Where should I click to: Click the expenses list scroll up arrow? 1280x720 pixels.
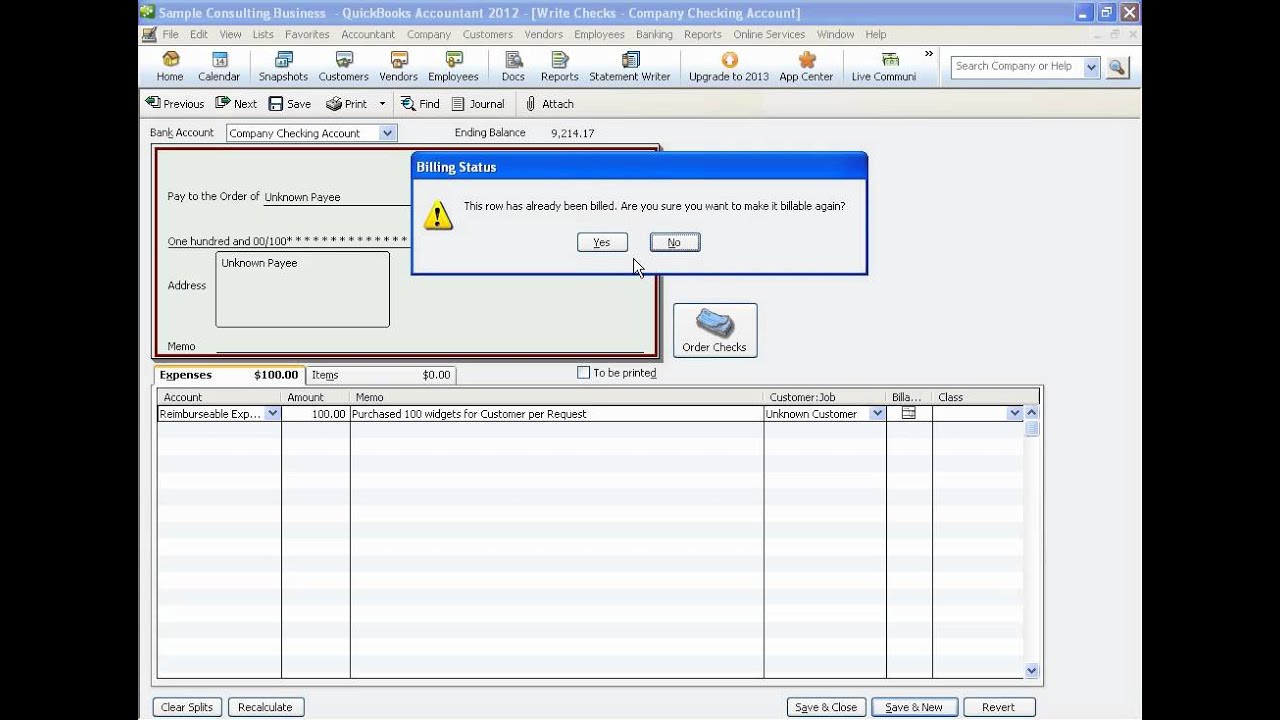pyautogui.click(x=1032, y=413)
